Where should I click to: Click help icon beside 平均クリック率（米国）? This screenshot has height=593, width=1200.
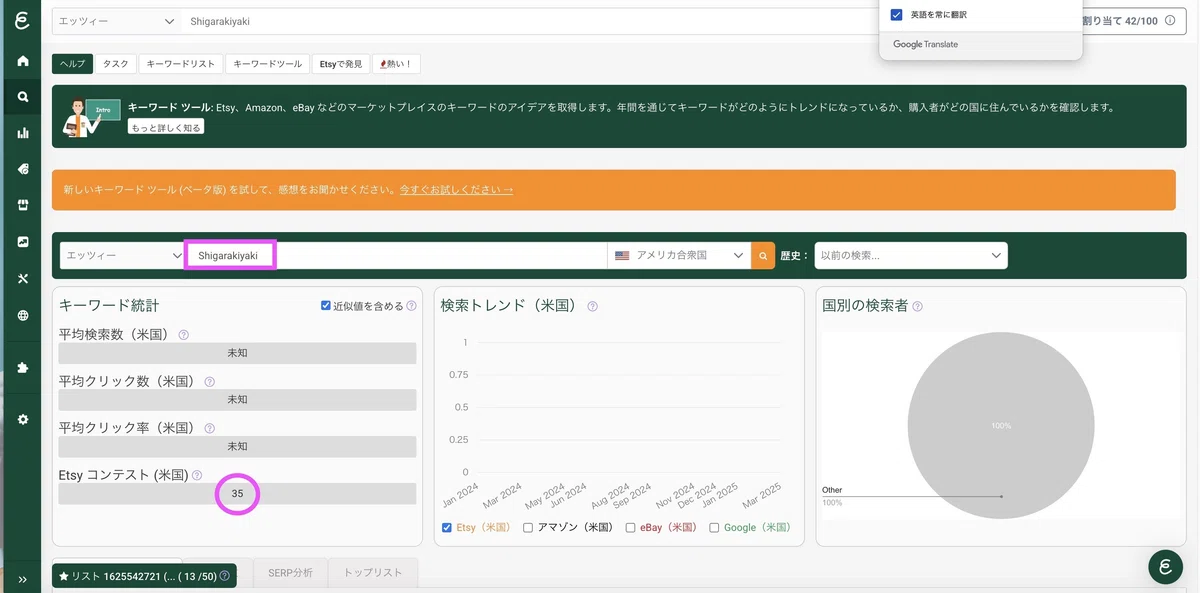210,428
